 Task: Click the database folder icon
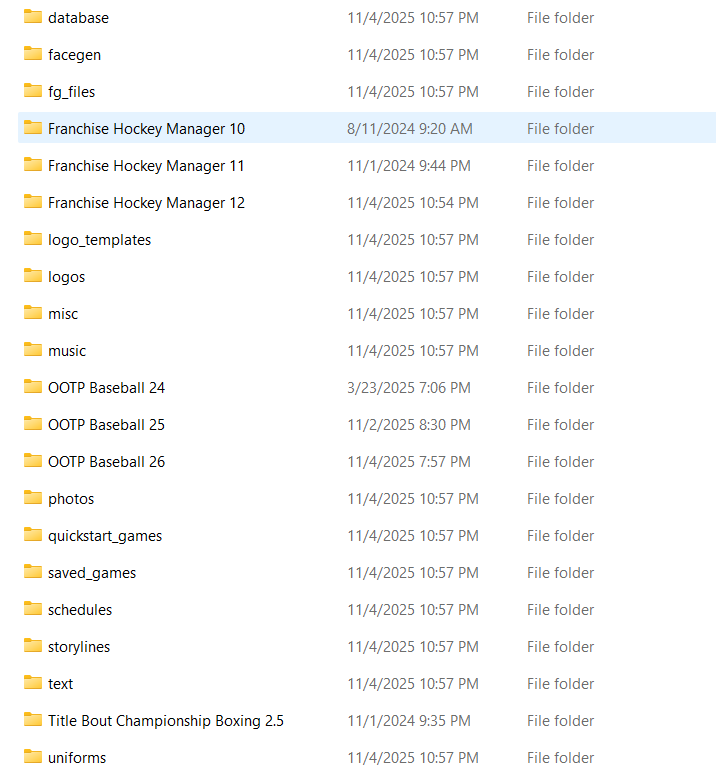pyautogui.click(x=33, y=17)
